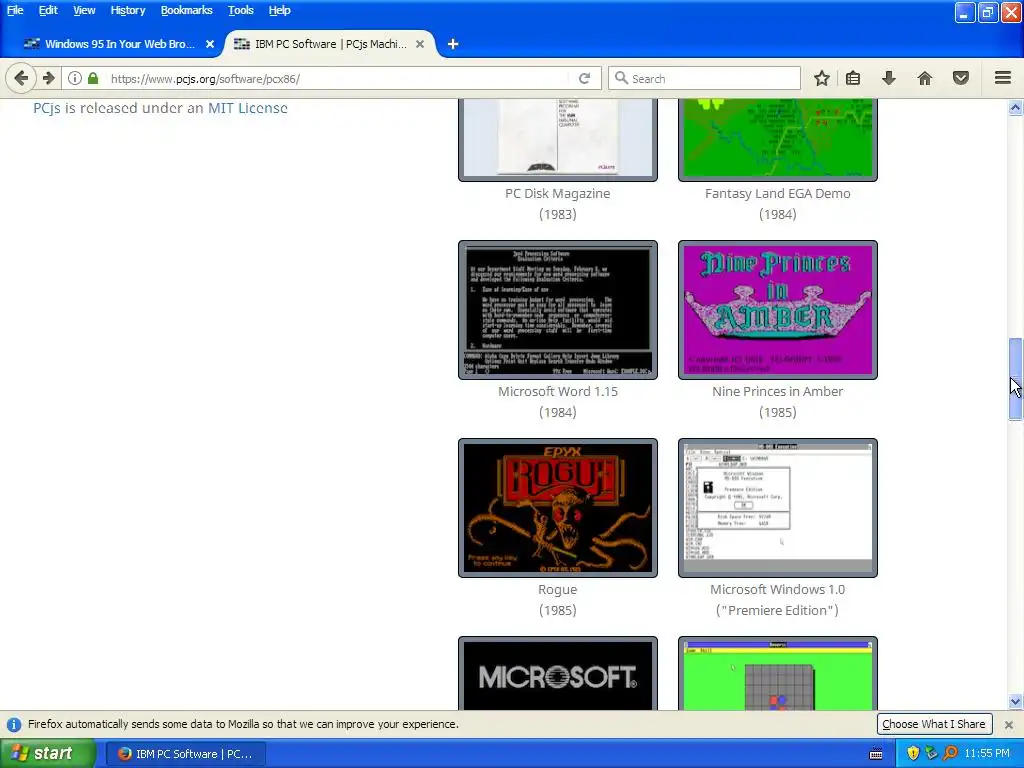The height and width of the screenshot is (768, 1024).
Task: Show site information via the info icon
Action: click(75, 78)
